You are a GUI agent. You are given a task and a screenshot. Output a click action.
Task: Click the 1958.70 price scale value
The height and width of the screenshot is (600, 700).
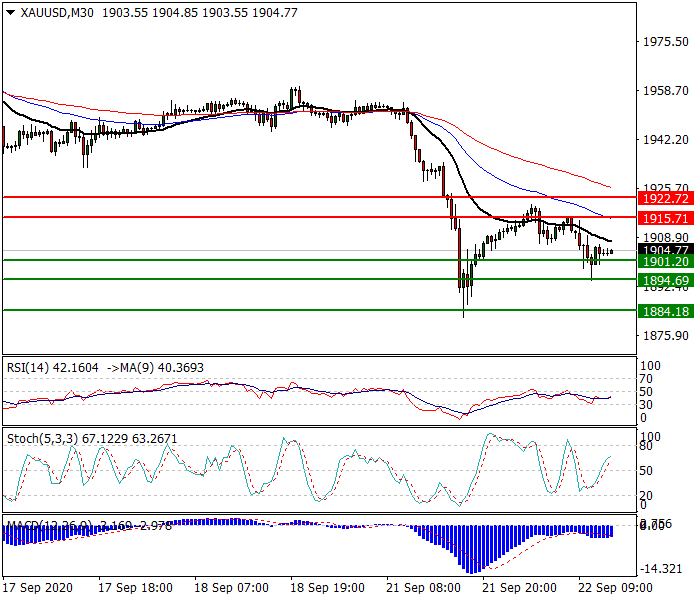click(x=666, y=91)
